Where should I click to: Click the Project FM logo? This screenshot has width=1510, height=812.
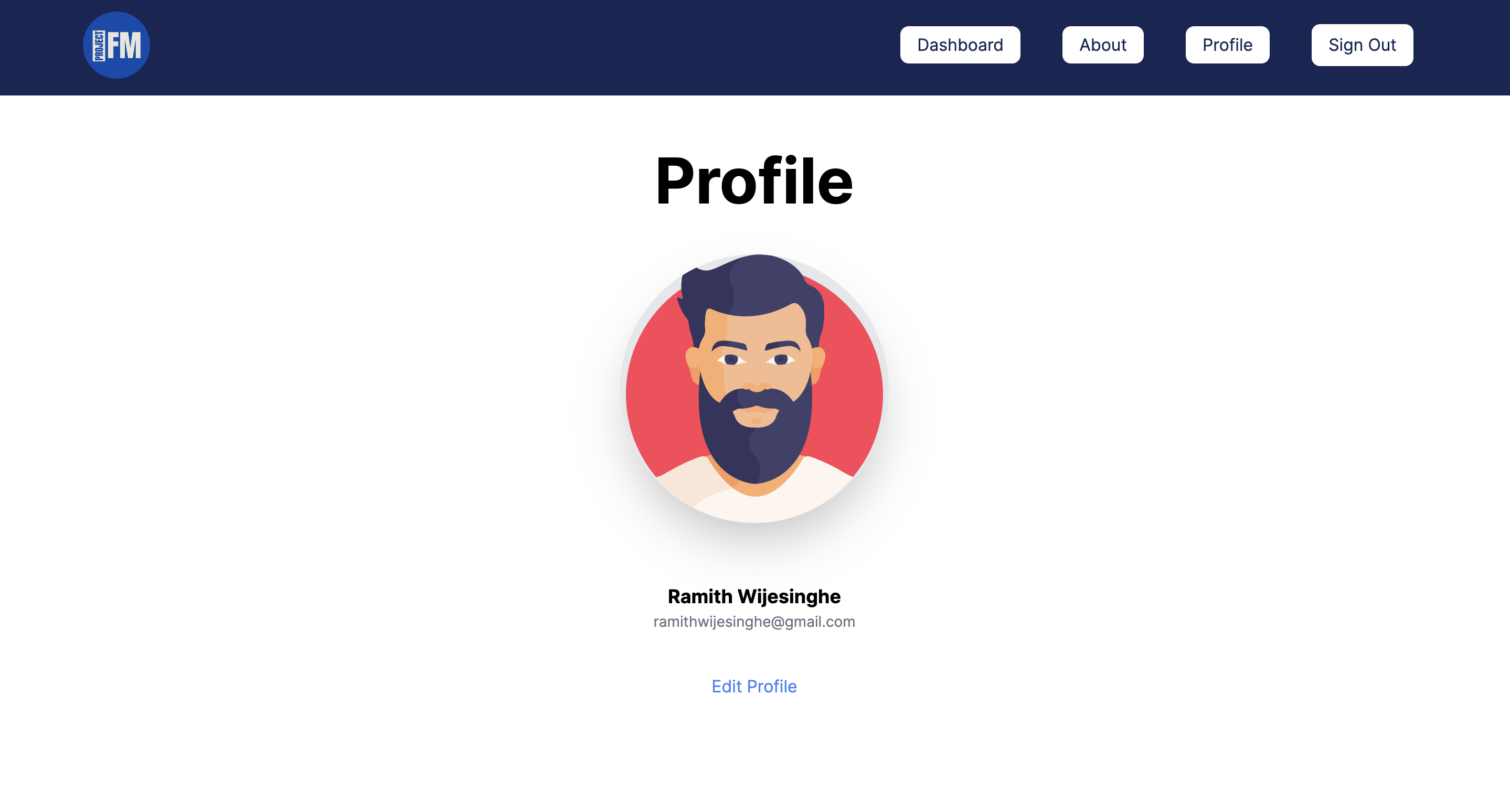(x=116, y=45)
